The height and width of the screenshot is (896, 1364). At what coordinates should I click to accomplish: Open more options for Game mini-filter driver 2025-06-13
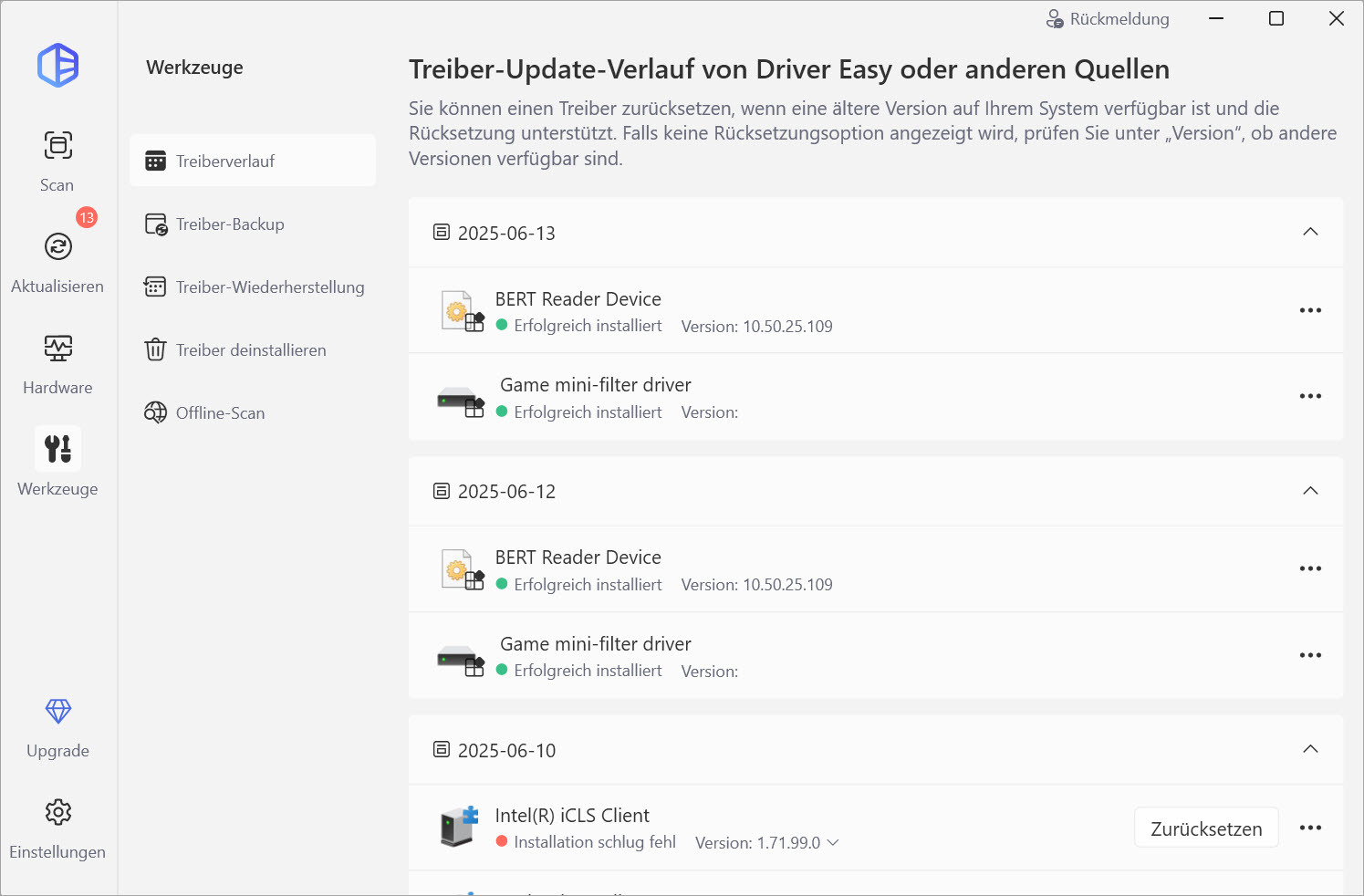tap(1310, 396)
